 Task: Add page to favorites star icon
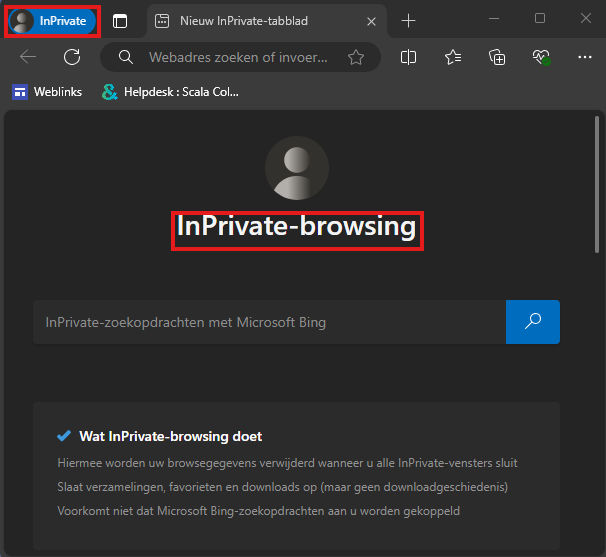pos(356,58)
